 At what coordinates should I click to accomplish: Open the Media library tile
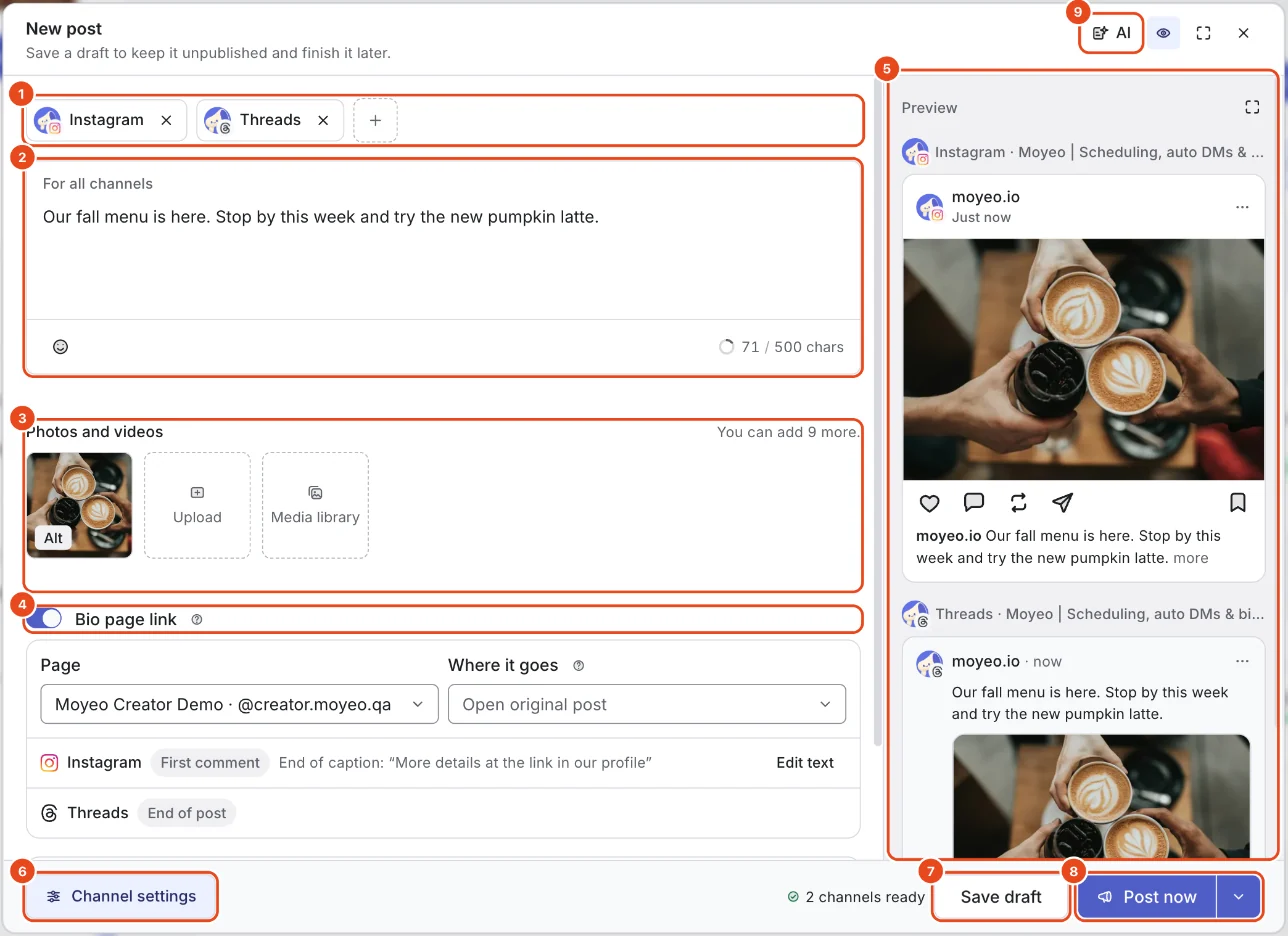[315, 505]
